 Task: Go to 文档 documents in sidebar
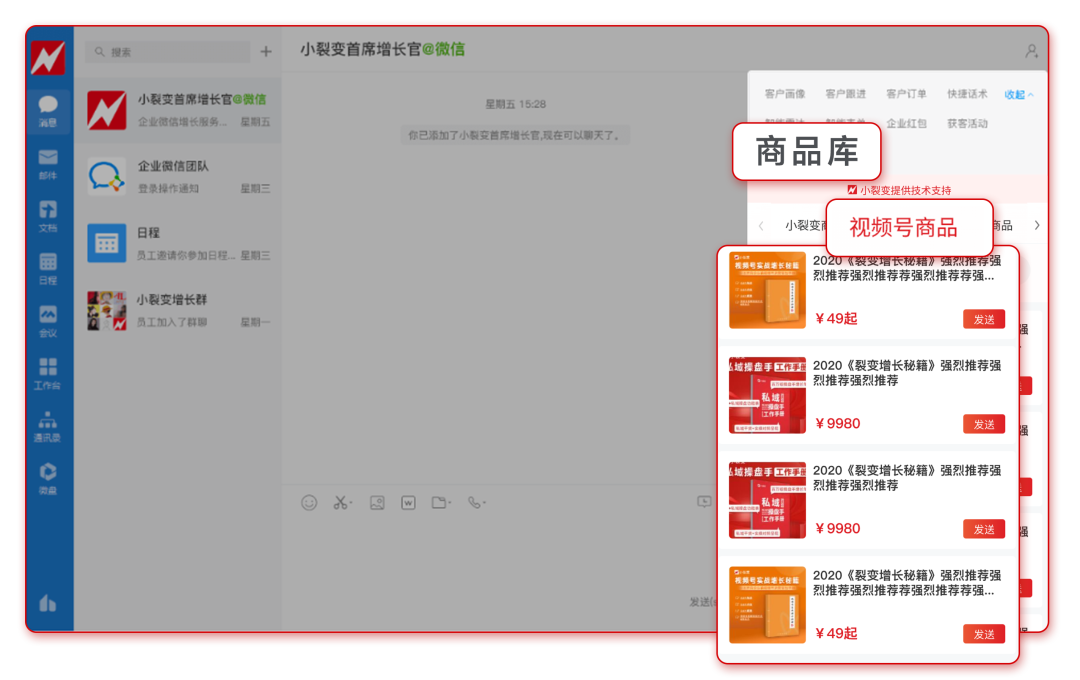pos(48,215)
